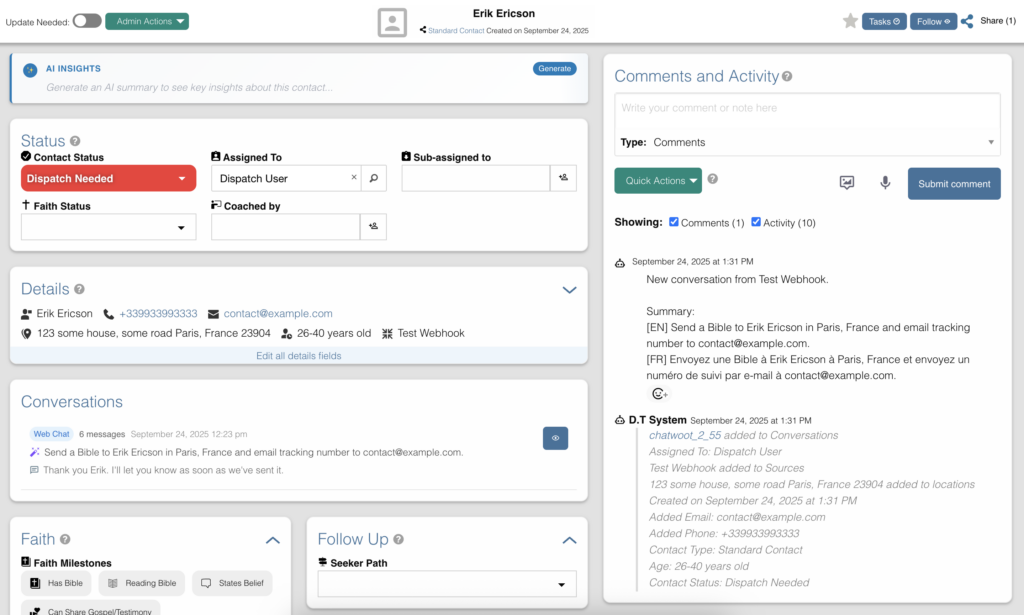Click add-user icon beside Coached by field
The height and width of the screenshot is (615, 1024).
pos(373,227)
